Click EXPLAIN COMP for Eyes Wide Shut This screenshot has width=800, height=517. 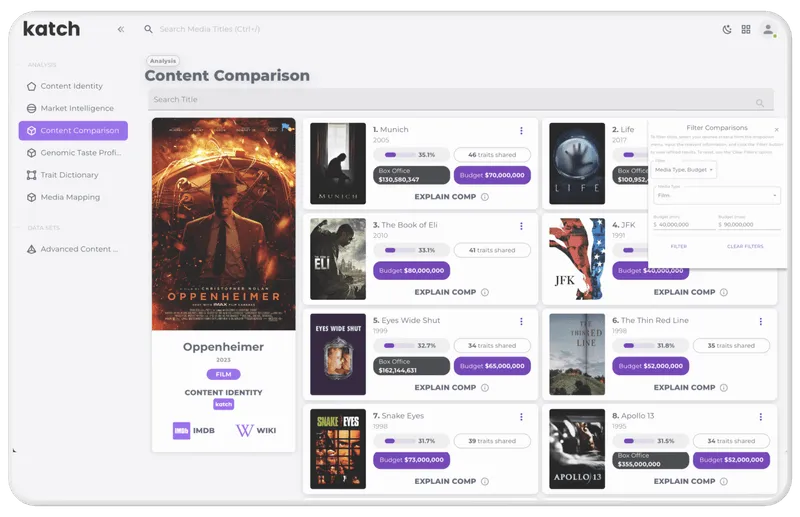click(x=445, y=387)
